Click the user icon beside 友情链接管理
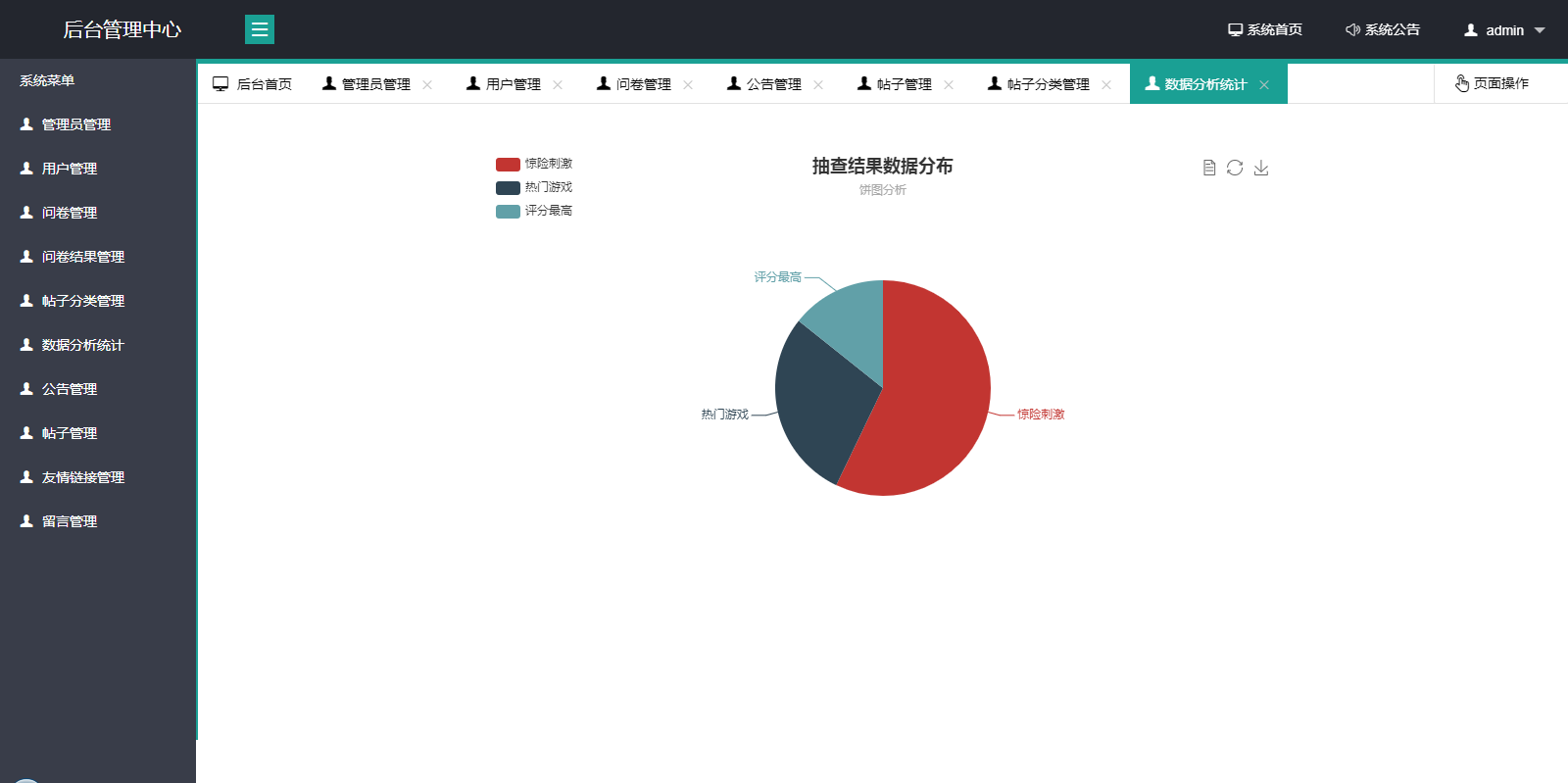This screenshot has height=783, width=1568. click(26, 477)
